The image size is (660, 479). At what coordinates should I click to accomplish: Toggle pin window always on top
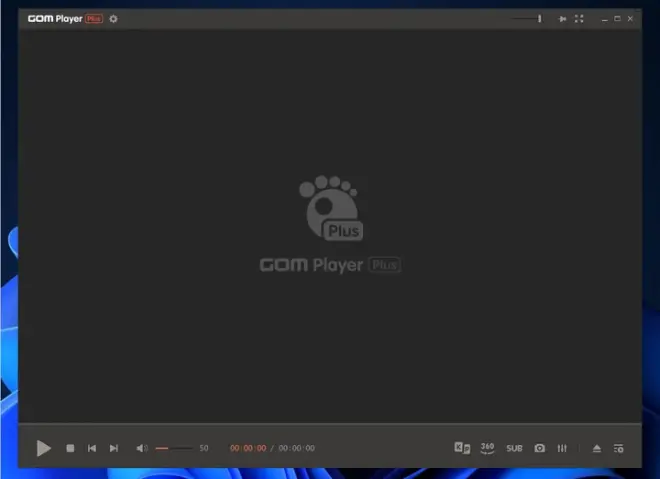pyautogui.click(x=562, y=19)
